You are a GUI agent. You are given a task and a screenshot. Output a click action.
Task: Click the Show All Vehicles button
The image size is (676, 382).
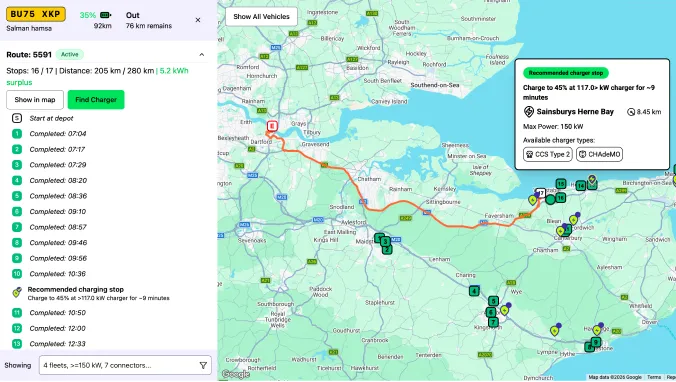point(261,17)
